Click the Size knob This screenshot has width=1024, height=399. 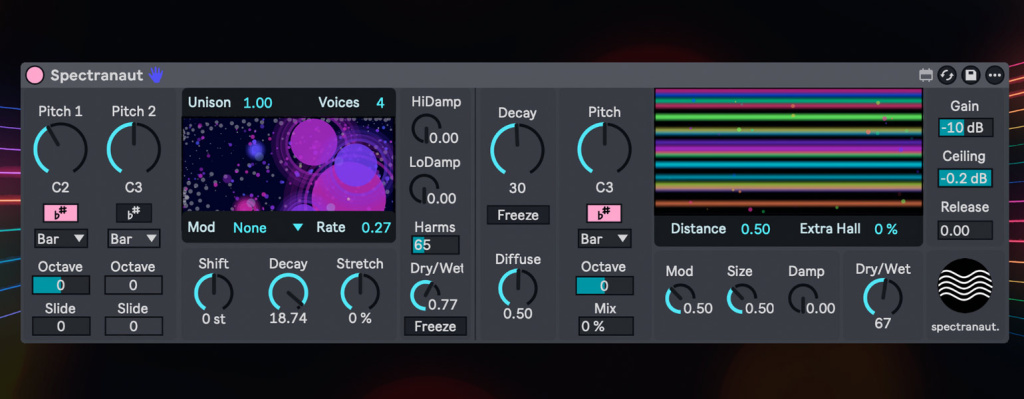coord(742,299)
